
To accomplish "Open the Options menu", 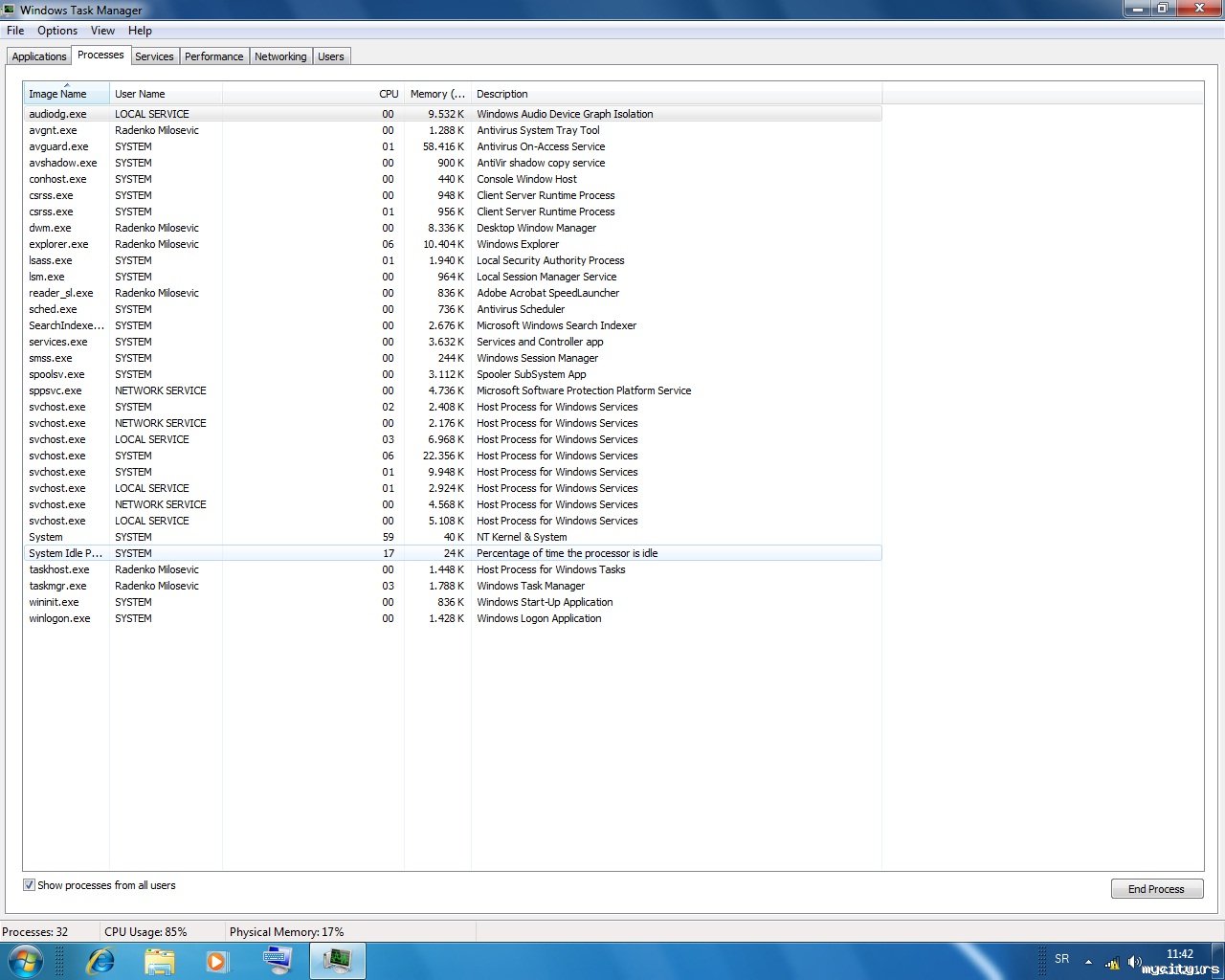I will coord(57,31).
